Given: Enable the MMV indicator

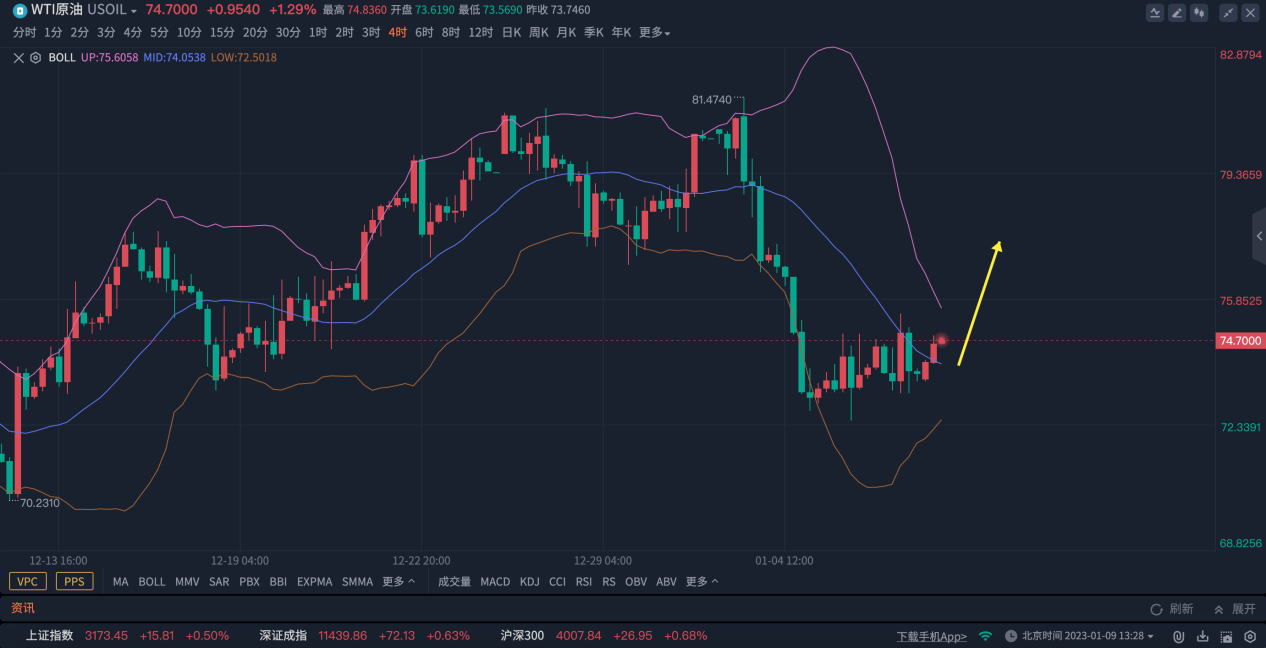Looking at the screenshot, I should (187, 581).
